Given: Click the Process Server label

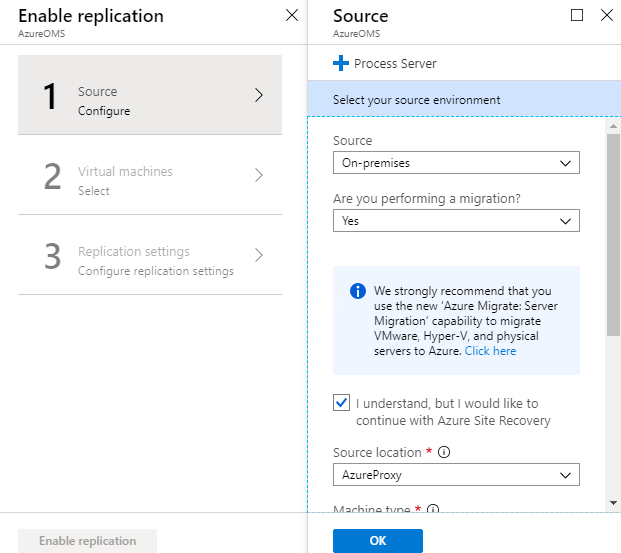Looking at the screenshot, I should 395,63.
